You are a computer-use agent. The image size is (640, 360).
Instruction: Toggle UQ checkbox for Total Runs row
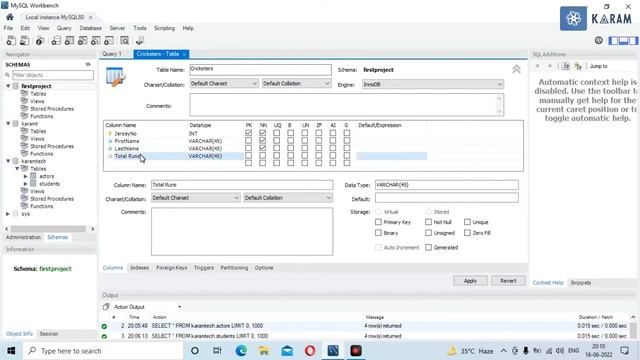[x=276, y=156]
